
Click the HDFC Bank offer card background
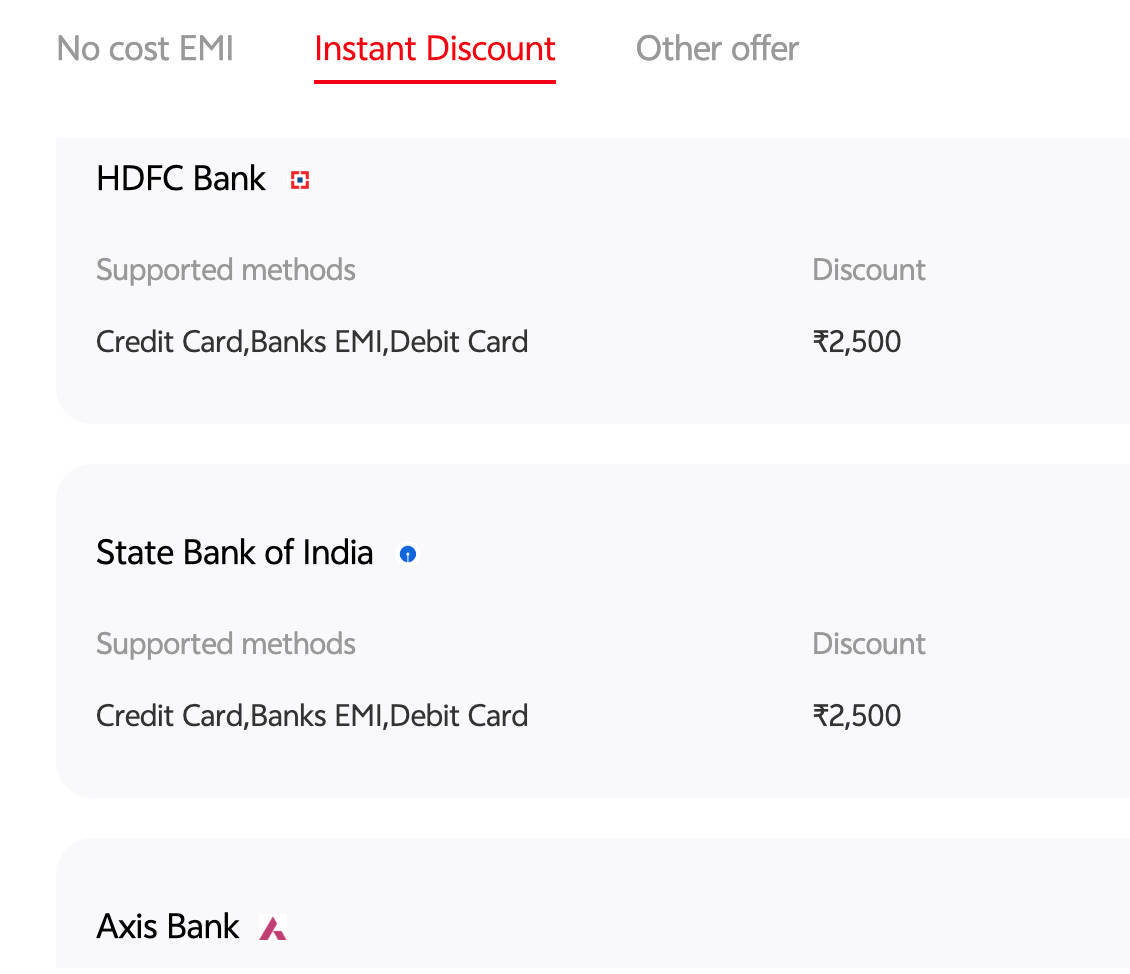[x=593, y=280]
